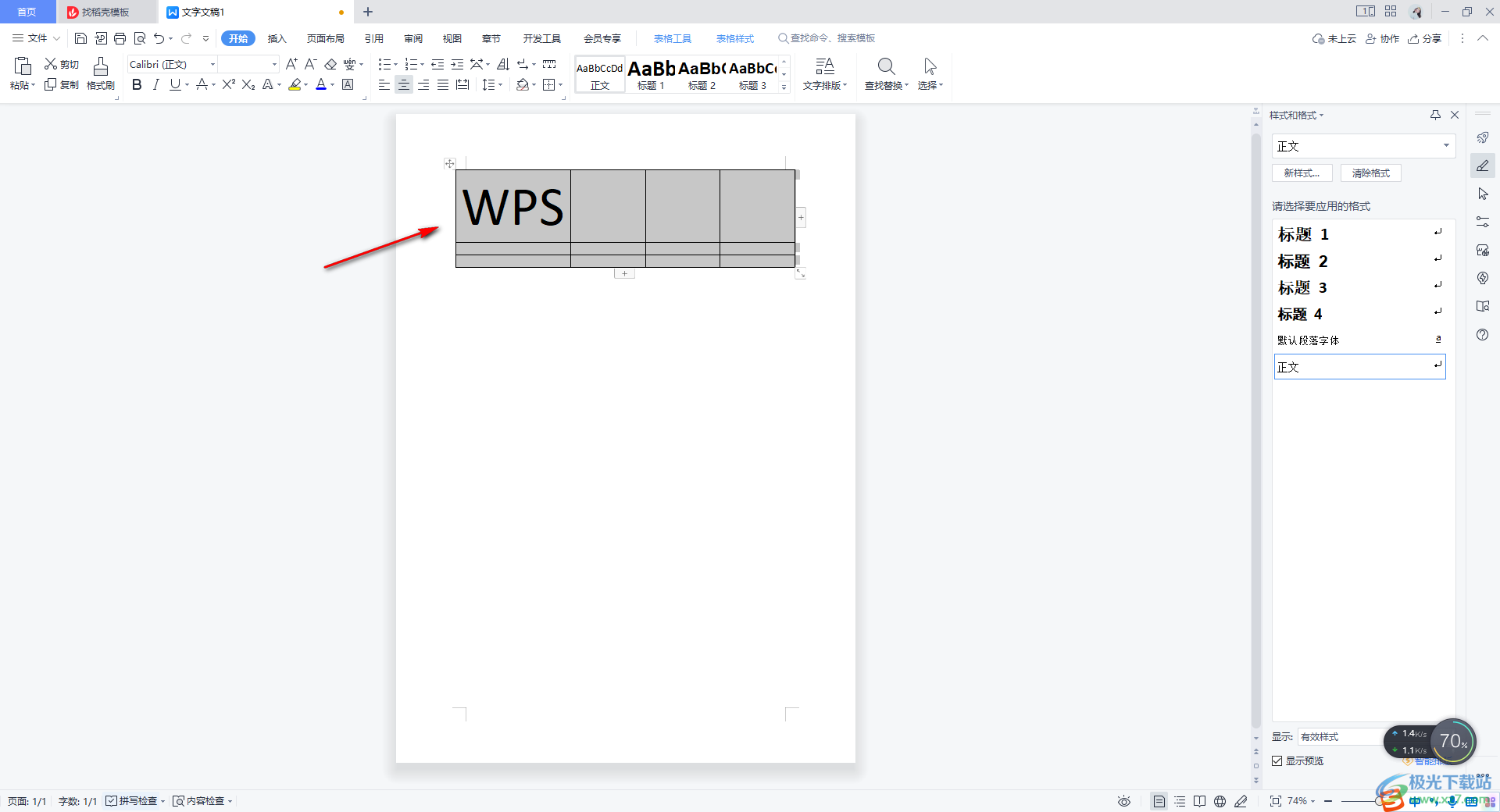Click the Print icon
This screenshot has width=1500, height=812.
[120, 38]
